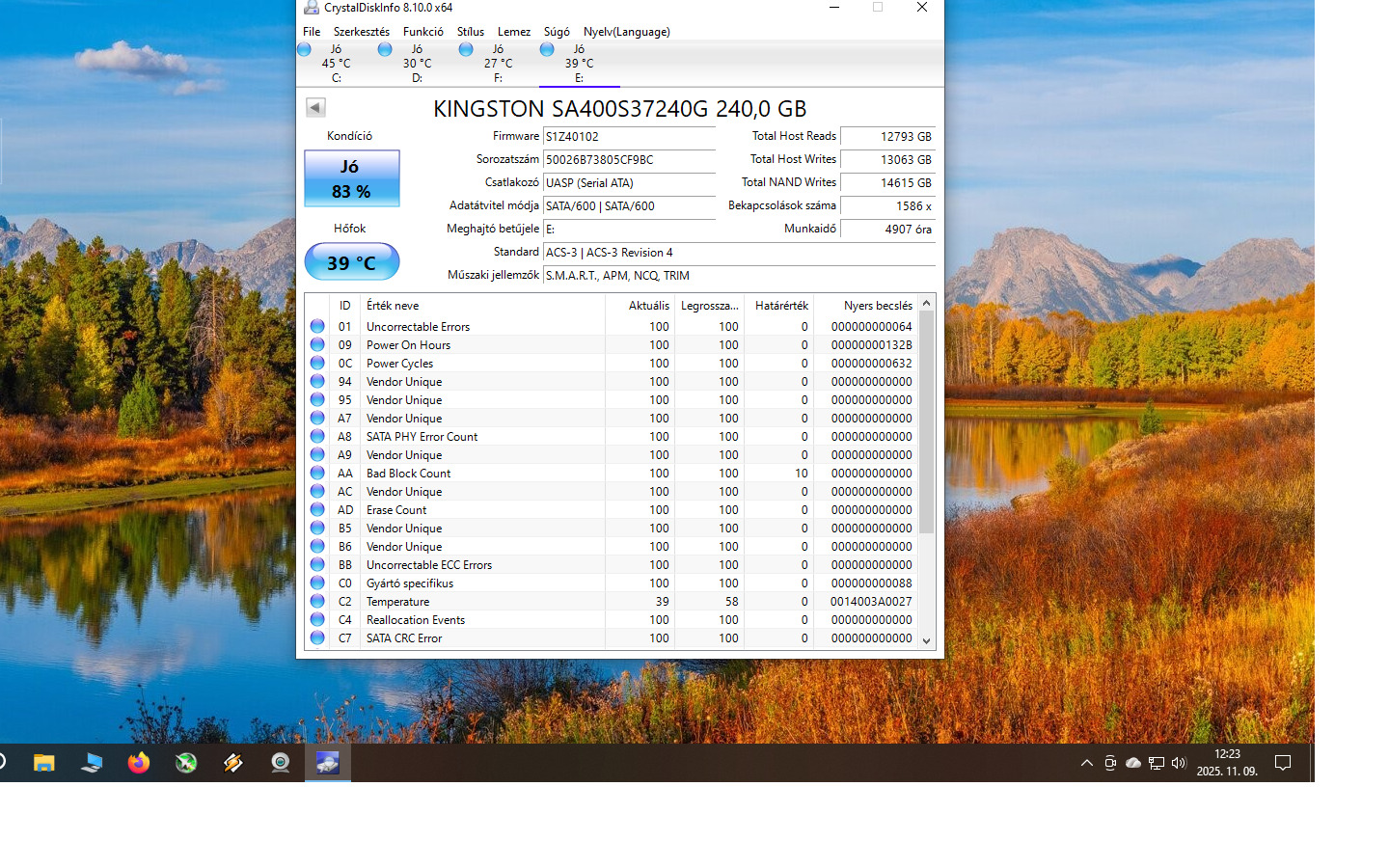Open File Explorer from the taskbar

pos(44,763)
